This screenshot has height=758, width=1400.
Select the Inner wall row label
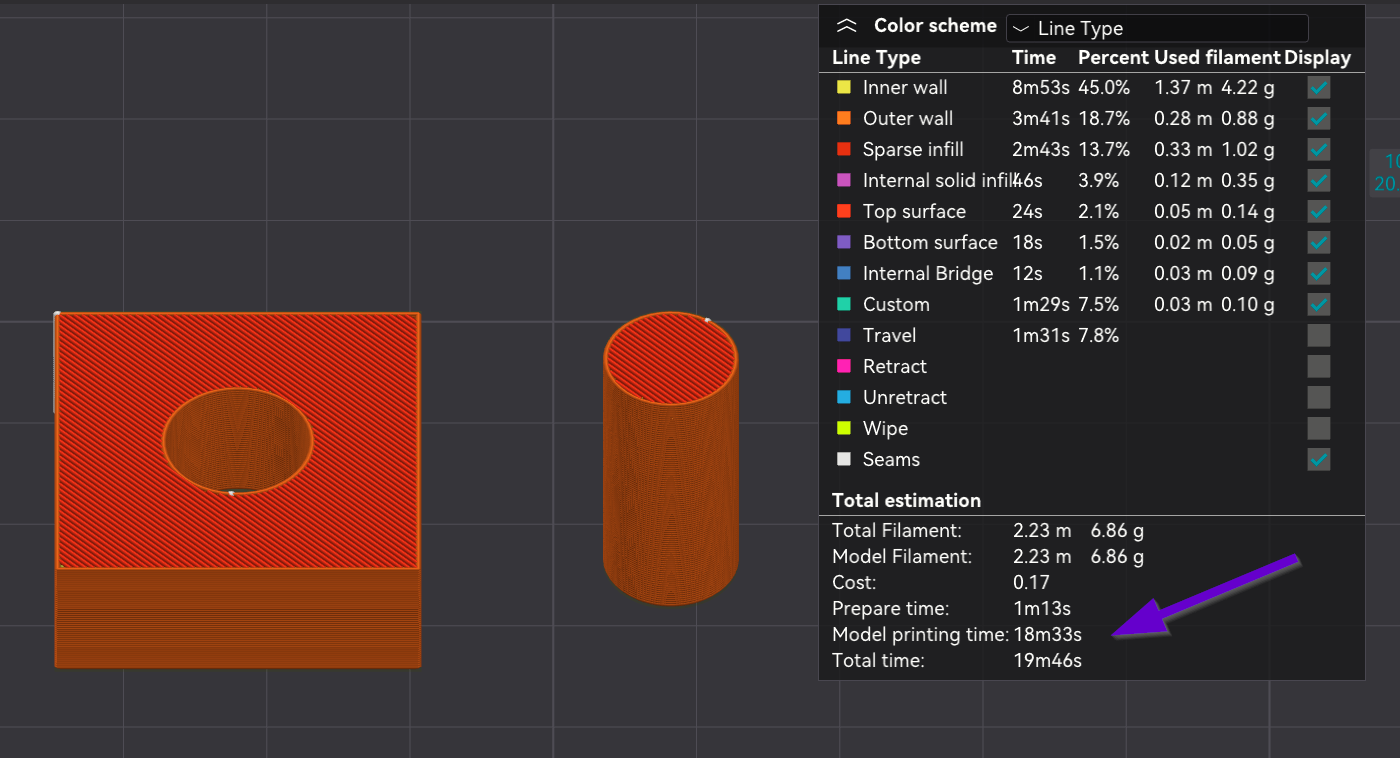[905, 87]
